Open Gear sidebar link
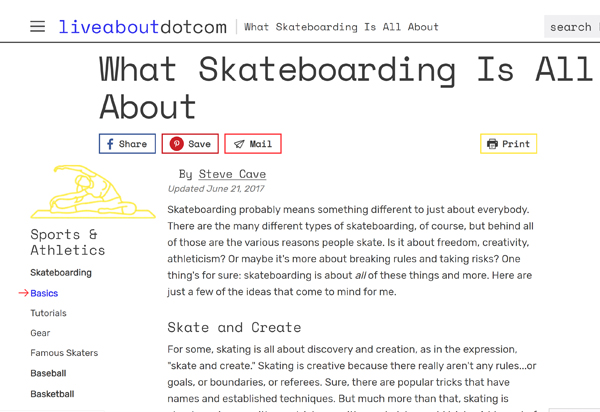 click(x=40, y=334)
